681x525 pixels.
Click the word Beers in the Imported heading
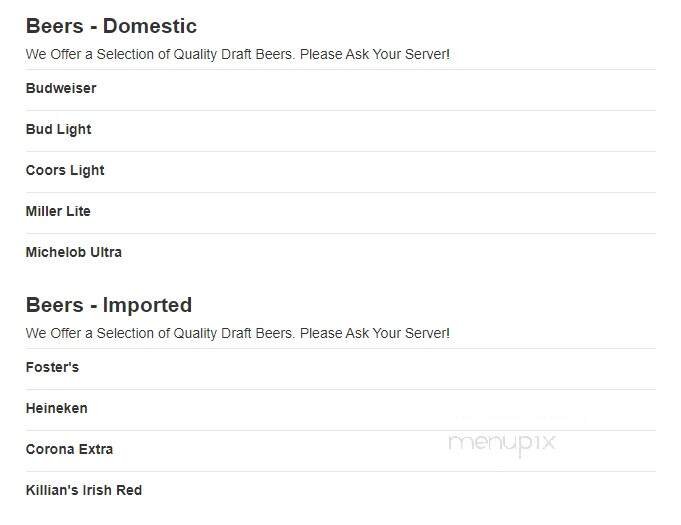click(x=54, y=305)
